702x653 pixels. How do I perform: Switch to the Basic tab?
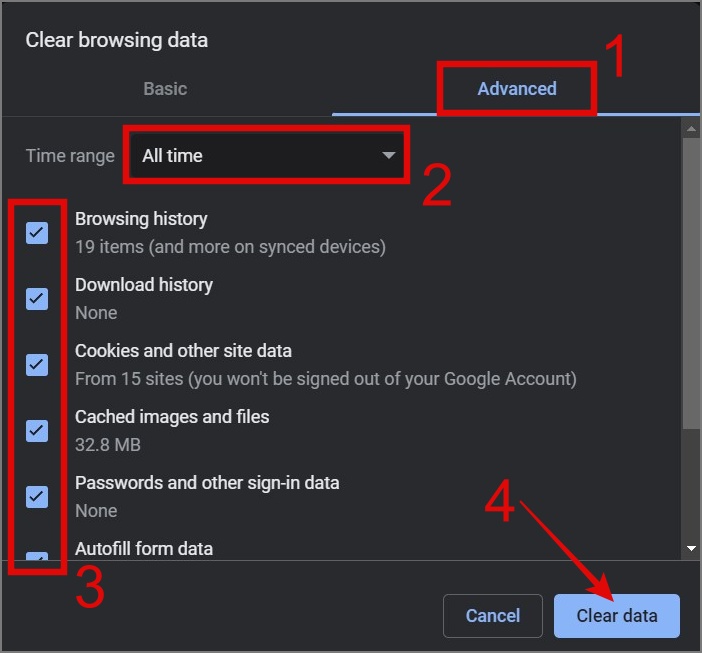[x=165, y=88]
